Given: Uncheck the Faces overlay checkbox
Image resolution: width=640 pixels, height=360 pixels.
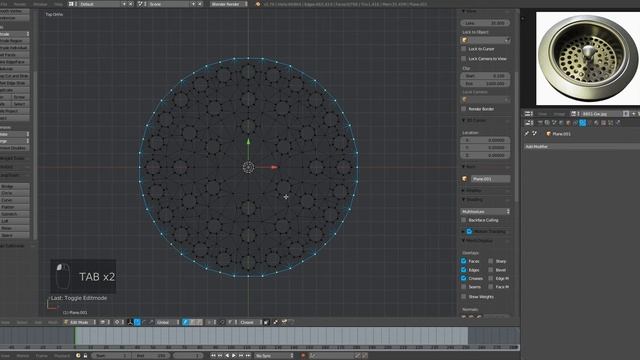Looking at the screenshot, I should pos(464,261).
